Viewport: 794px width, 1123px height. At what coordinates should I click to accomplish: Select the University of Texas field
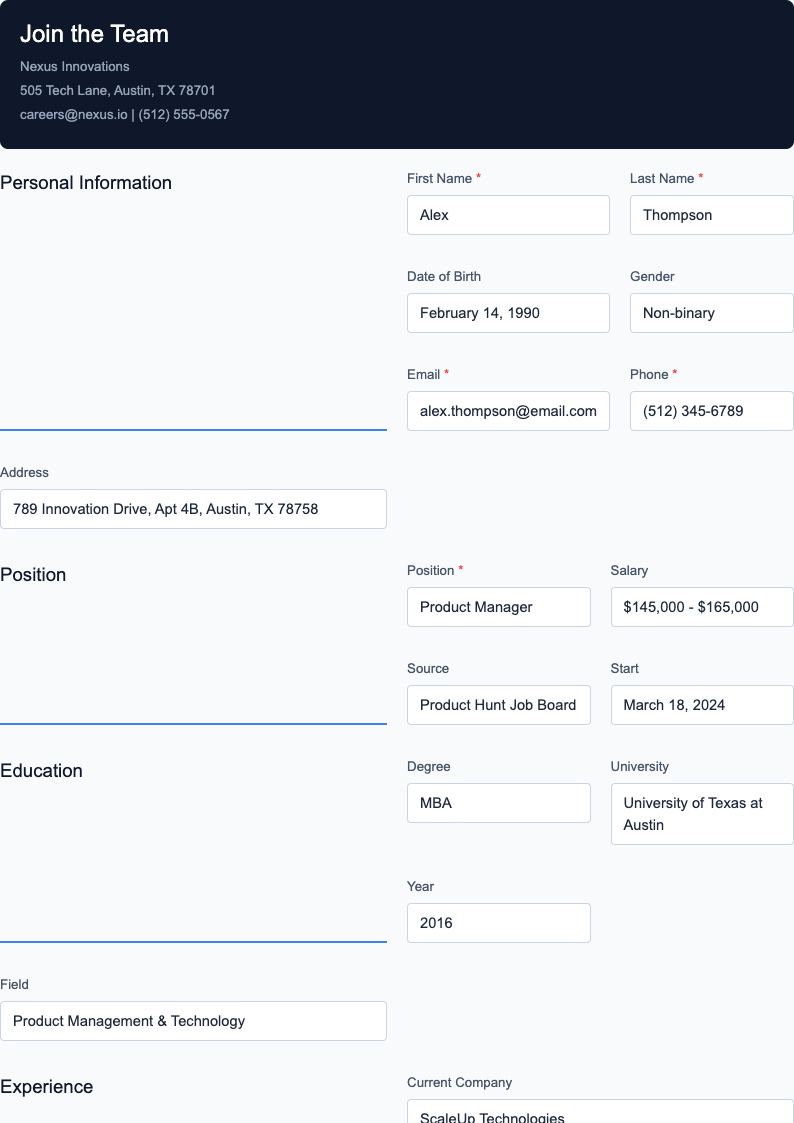pyautogui.click(x=701, y=814)
